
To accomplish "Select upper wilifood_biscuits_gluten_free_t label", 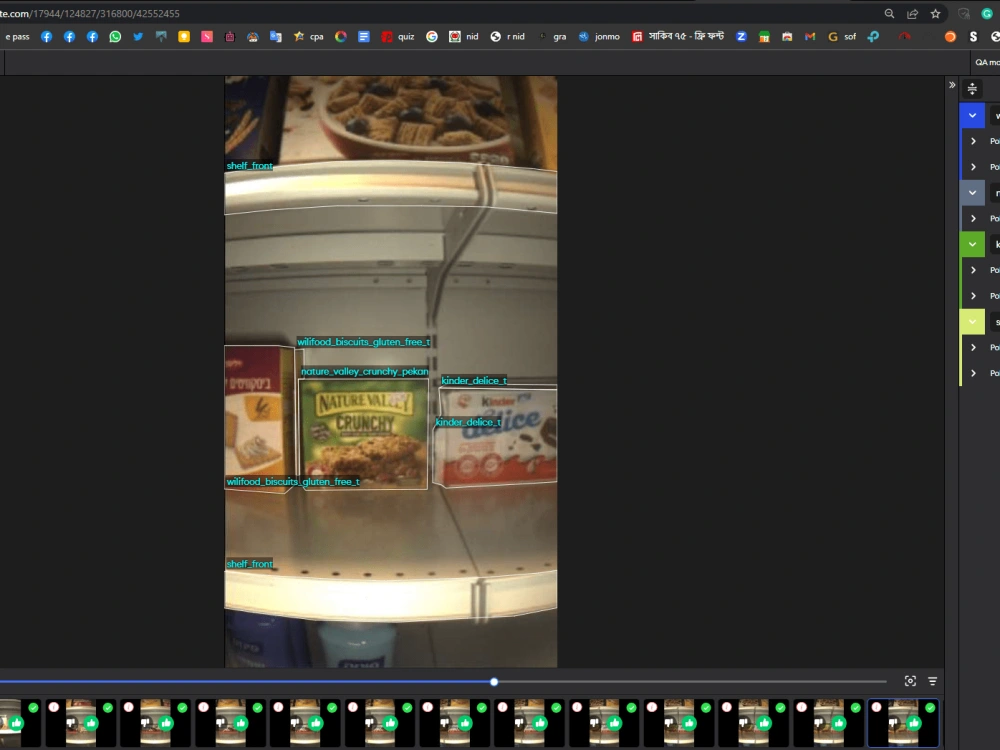I will click(x=364, y=342).
